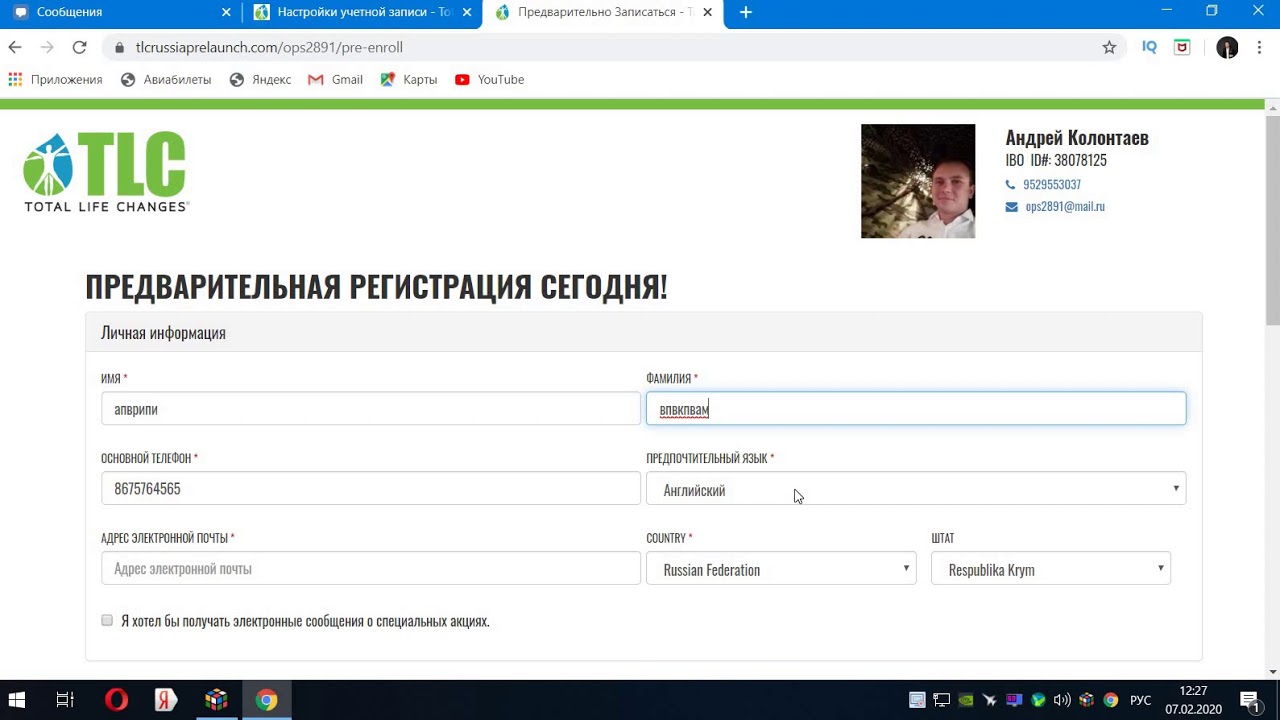Open the Карты bookmark
Screen dimensions: 1280x720
pos(409,80)
